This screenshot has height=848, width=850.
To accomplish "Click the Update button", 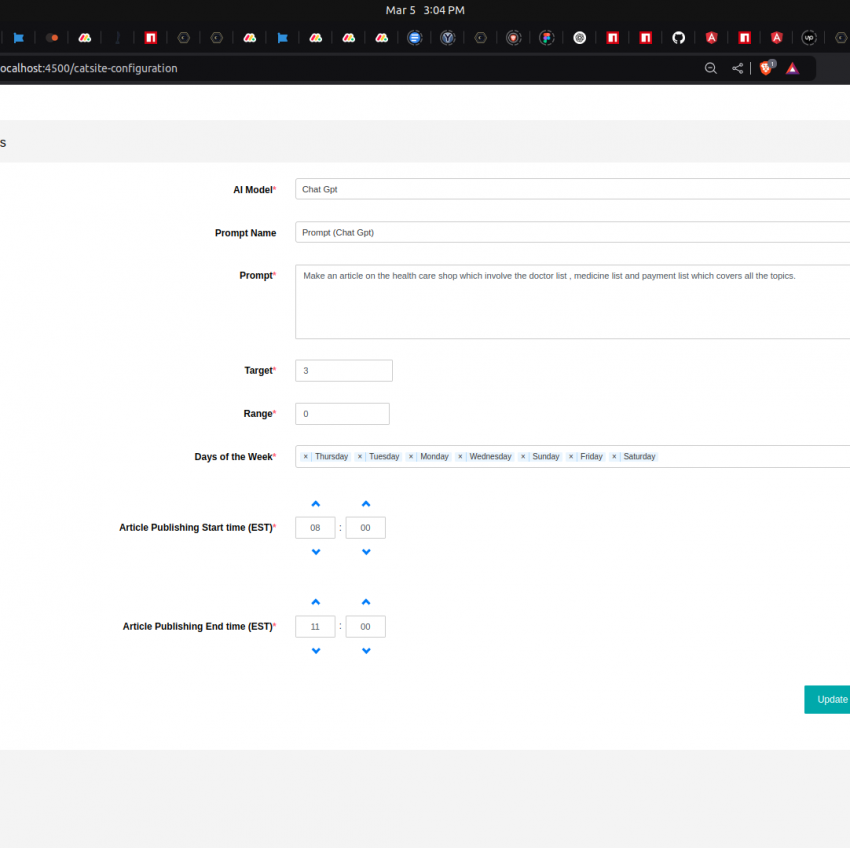I will [x=827, y=699].
